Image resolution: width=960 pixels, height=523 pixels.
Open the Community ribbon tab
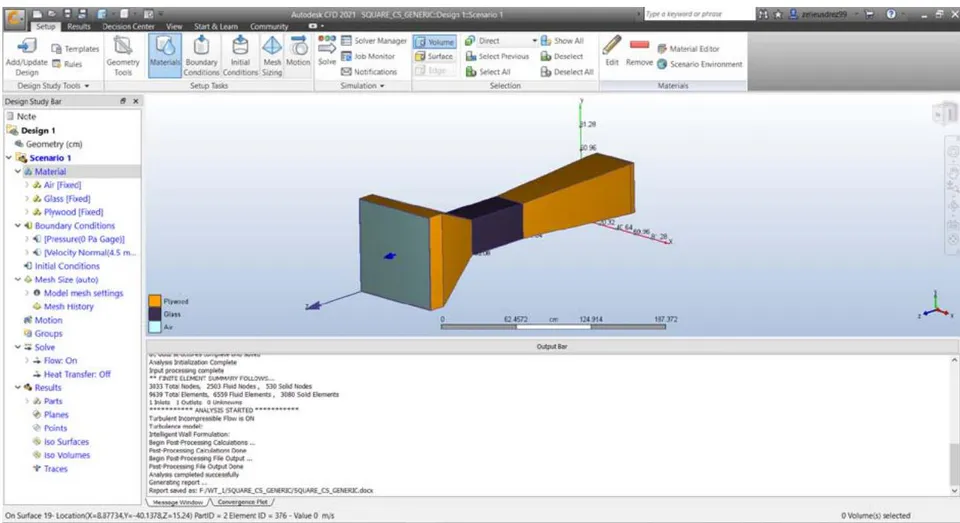pos(269,26)
